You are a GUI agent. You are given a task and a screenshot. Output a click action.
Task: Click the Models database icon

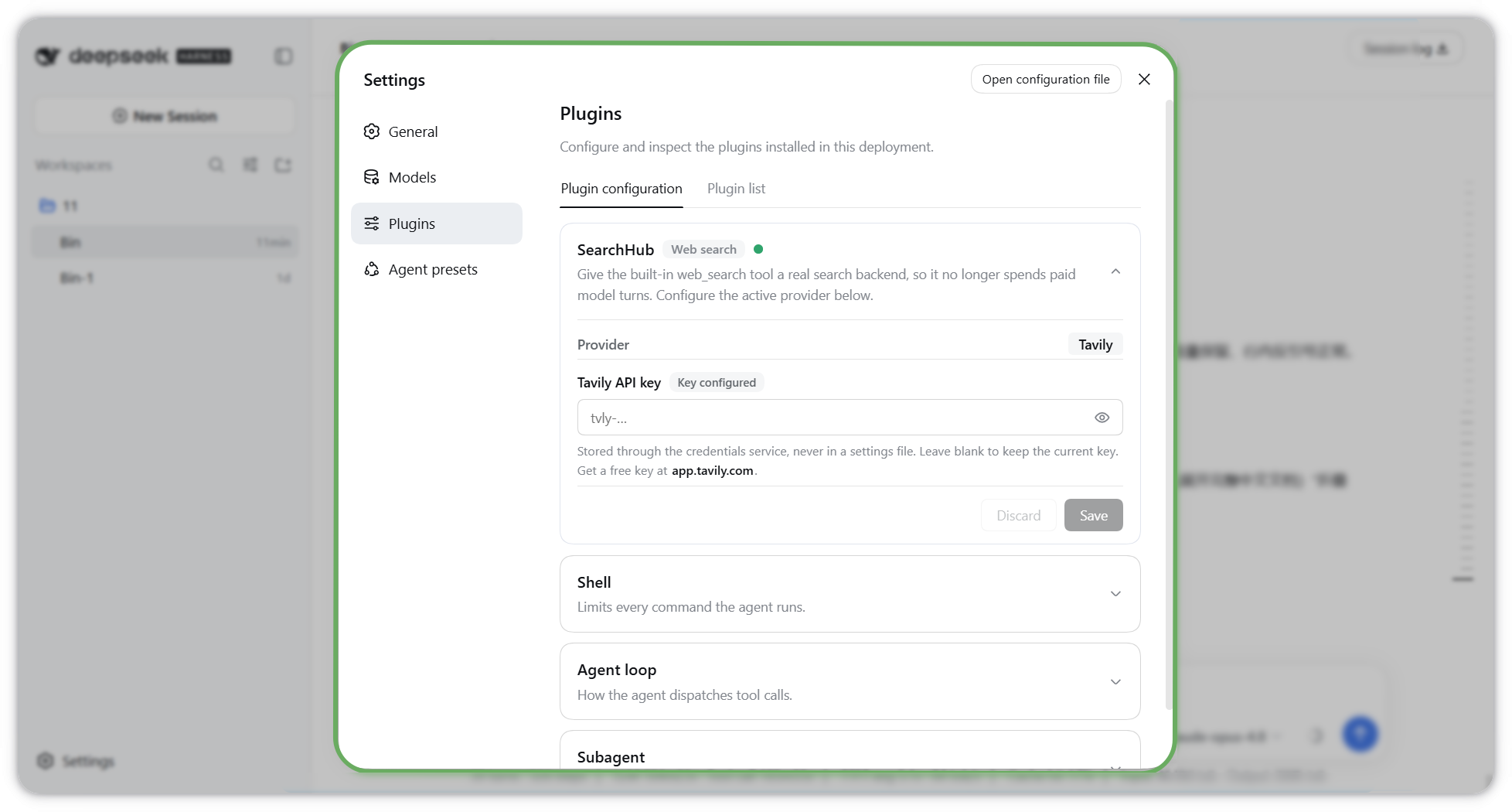372,177
